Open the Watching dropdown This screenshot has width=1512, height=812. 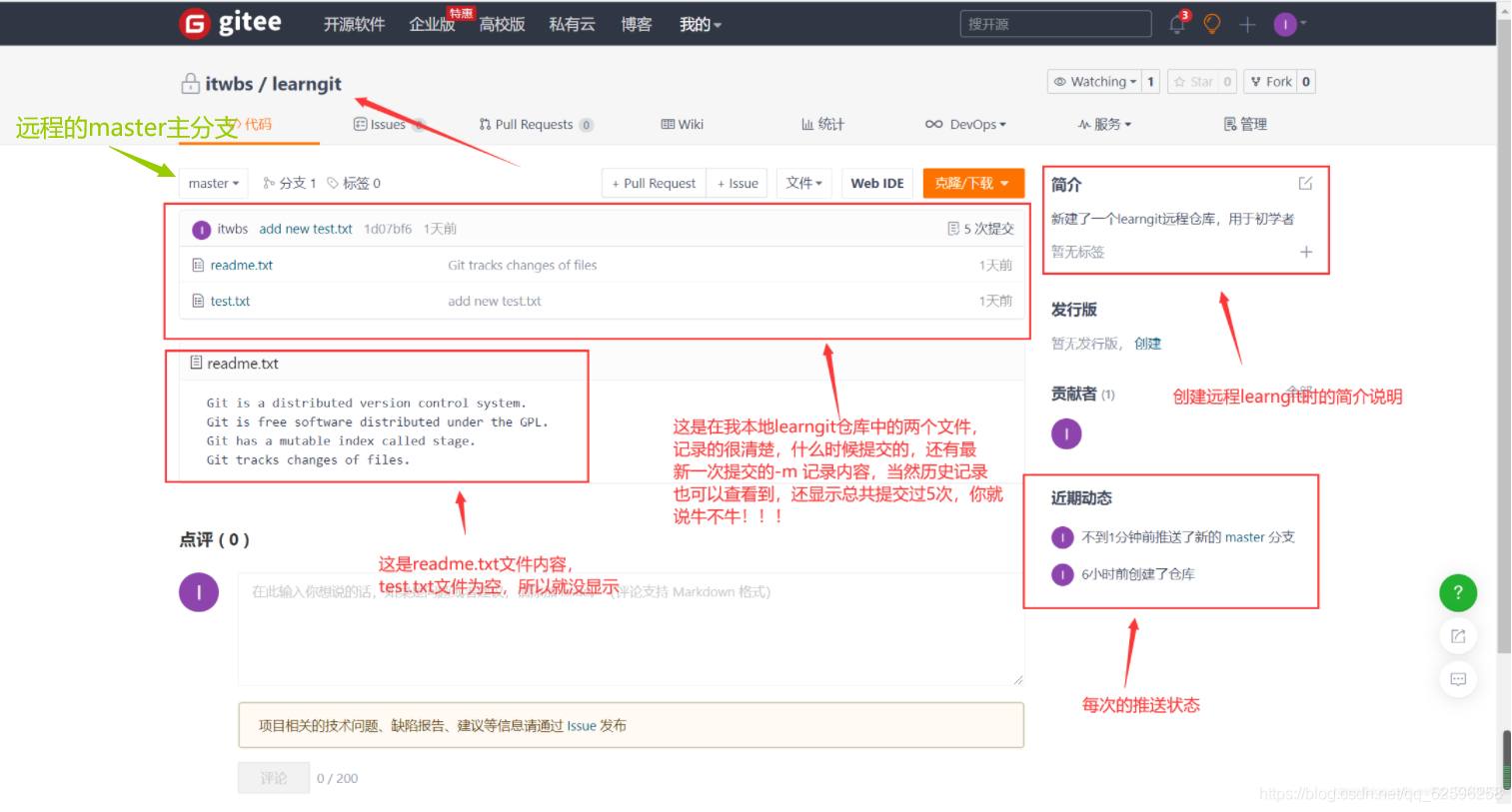pos(1094,82)
